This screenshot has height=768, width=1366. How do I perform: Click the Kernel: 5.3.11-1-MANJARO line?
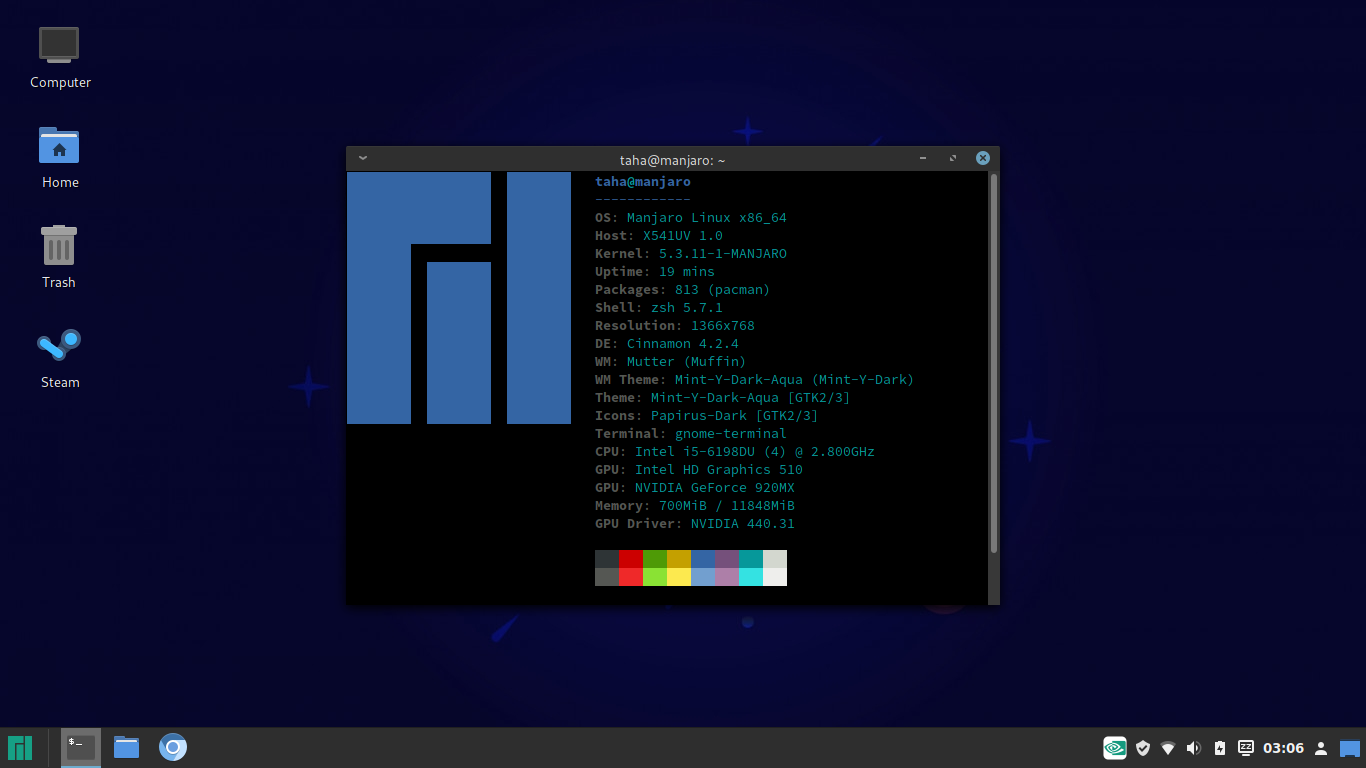[x=691, y=253]
